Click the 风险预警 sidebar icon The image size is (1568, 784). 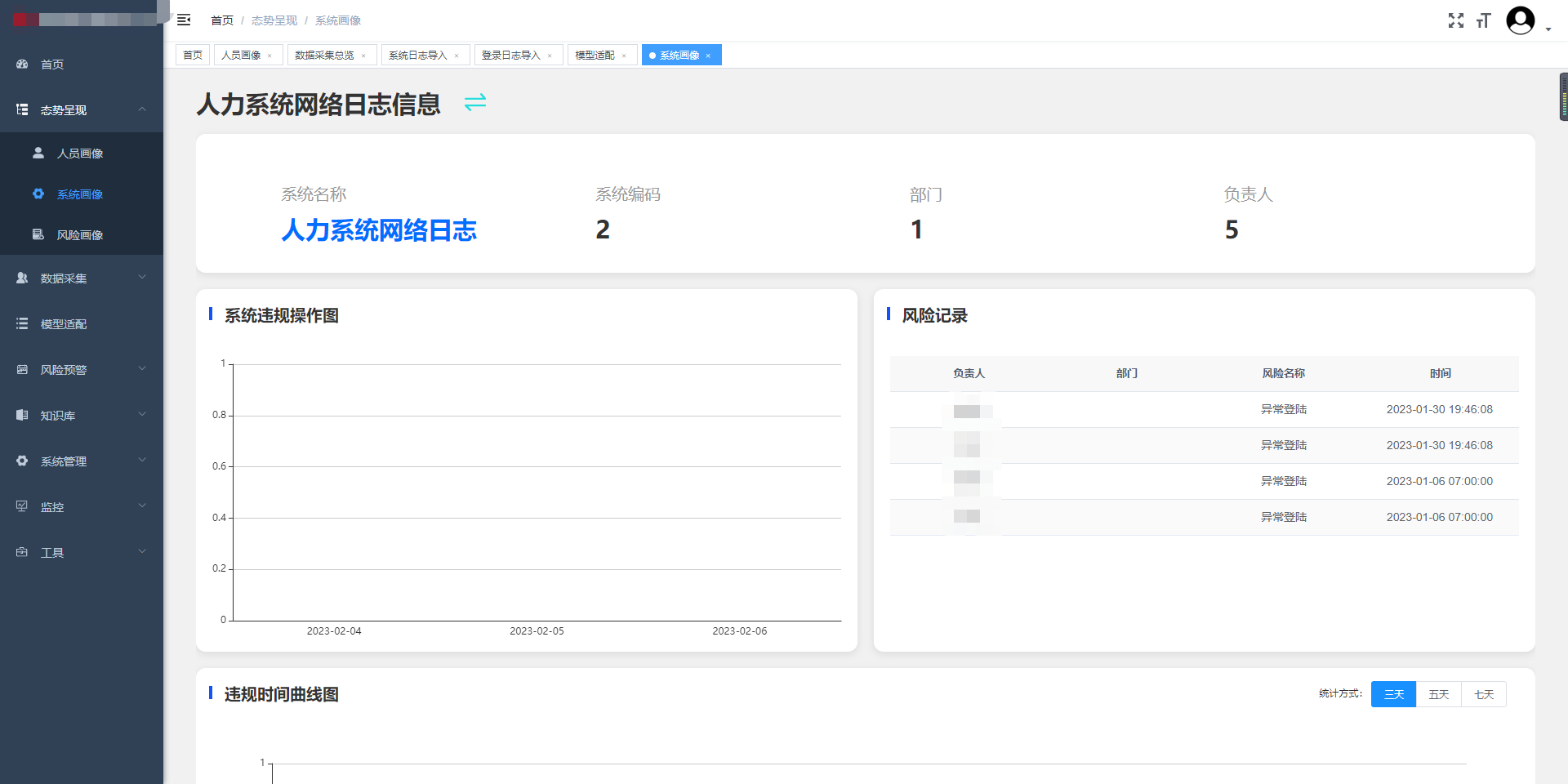[22, 369]
